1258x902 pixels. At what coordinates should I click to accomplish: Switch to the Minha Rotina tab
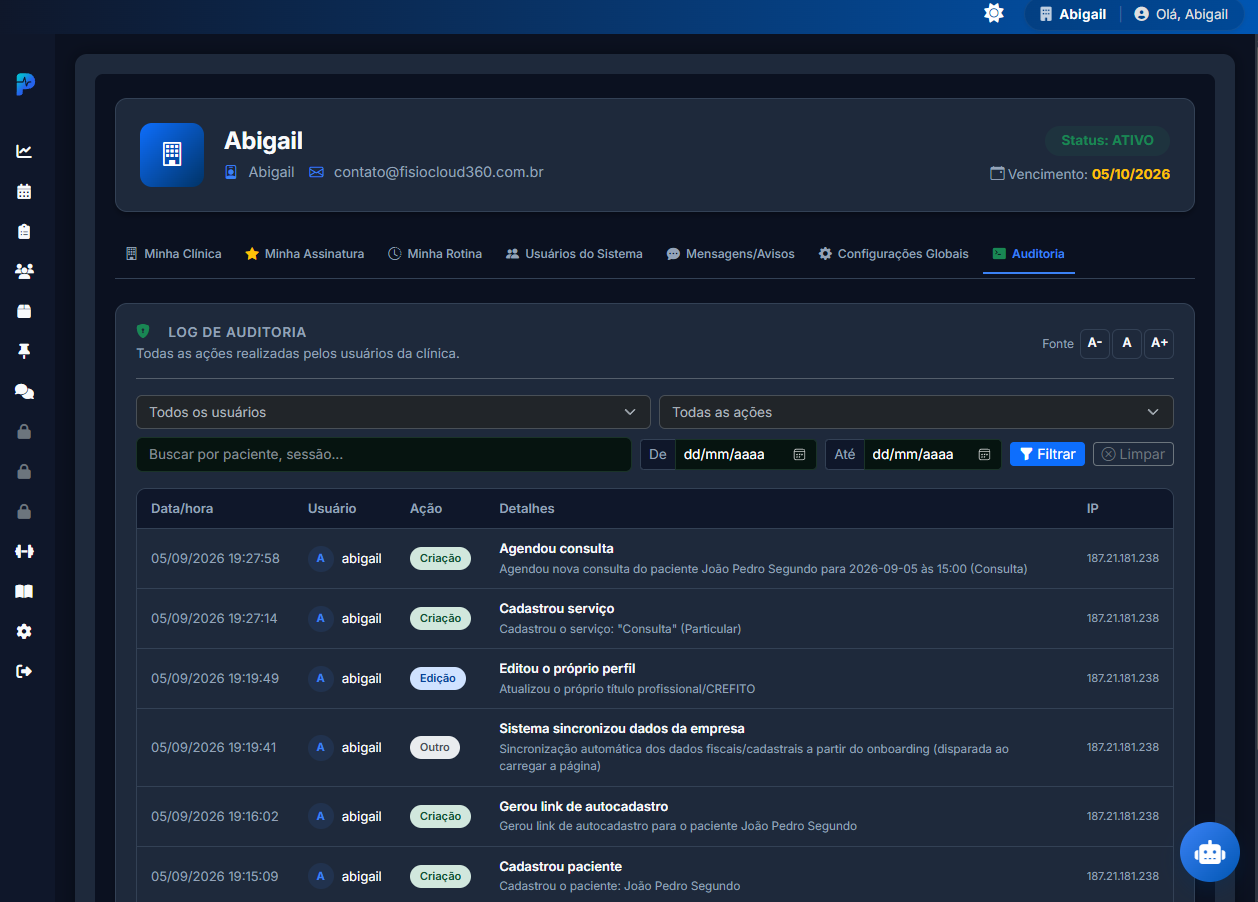point(435,254)
